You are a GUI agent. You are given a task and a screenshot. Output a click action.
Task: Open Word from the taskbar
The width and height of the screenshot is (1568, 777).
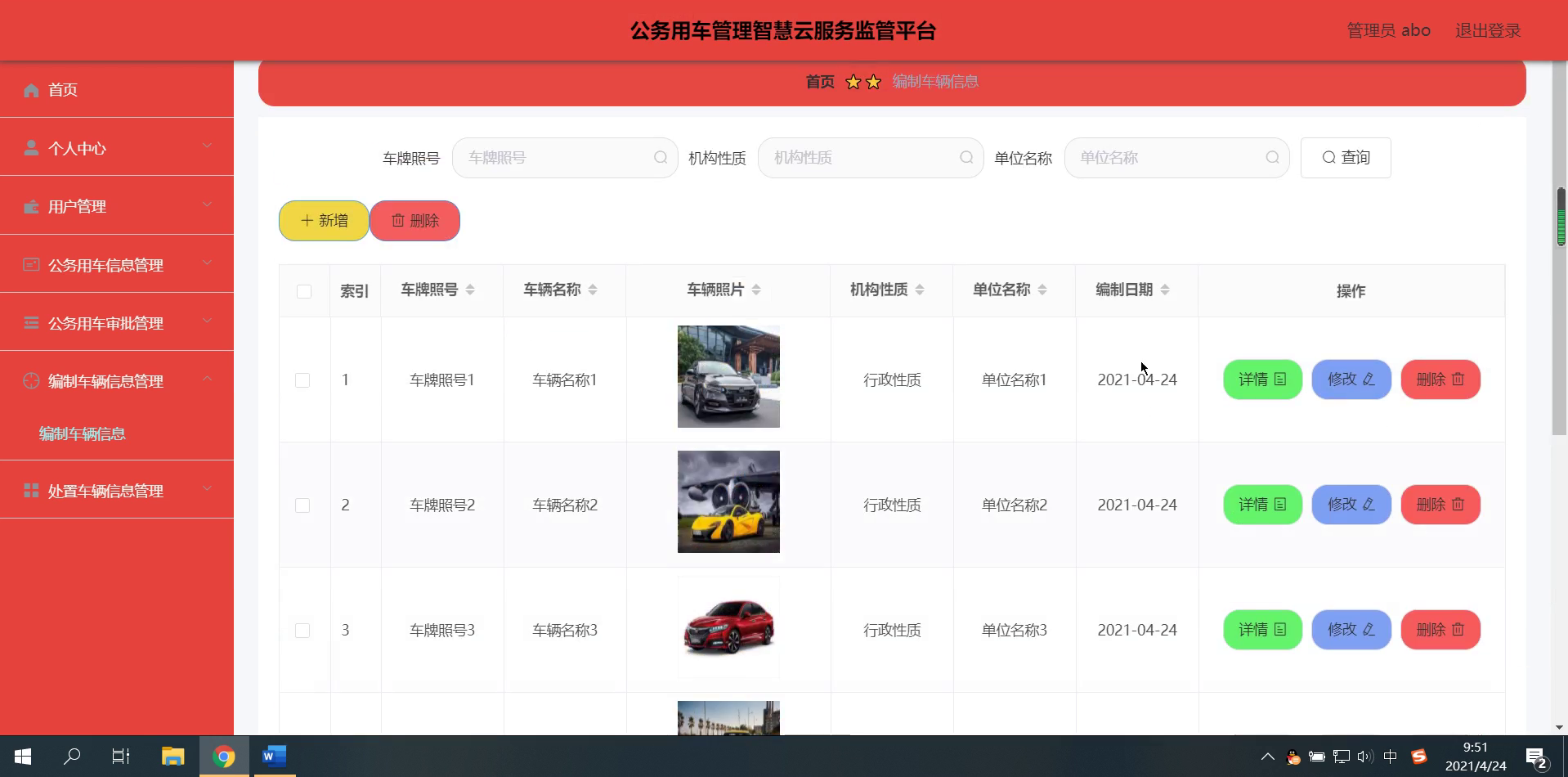(274, 757)
